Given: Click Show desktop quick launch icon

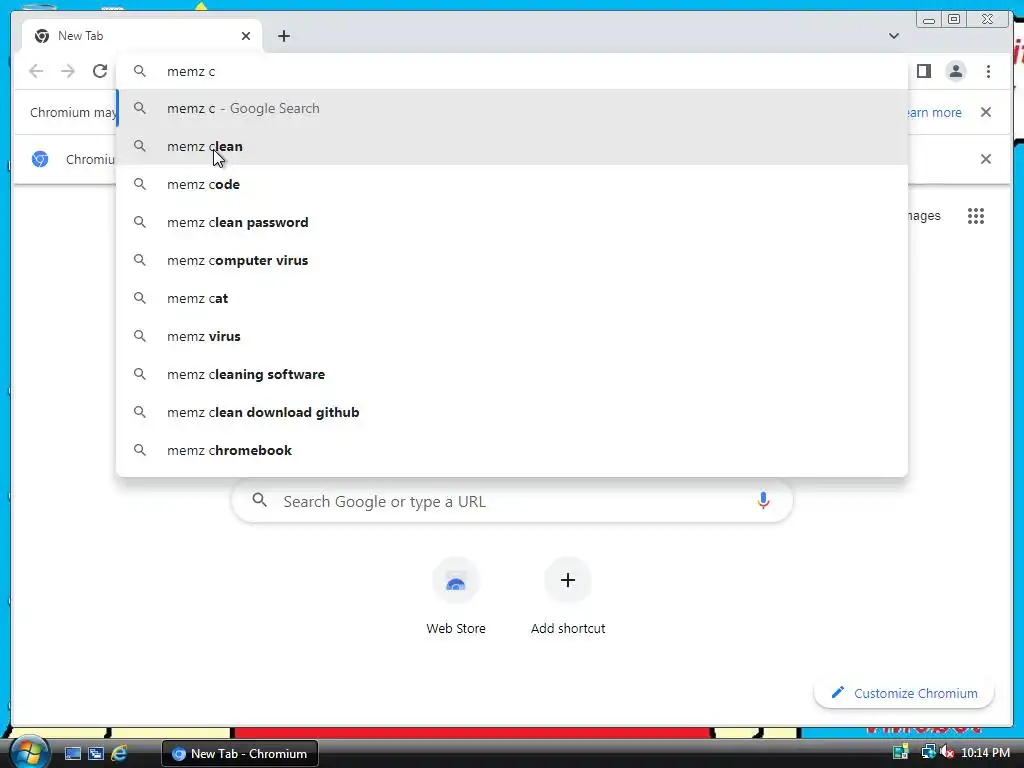Looking at the screenshot, I should point(72,754).
